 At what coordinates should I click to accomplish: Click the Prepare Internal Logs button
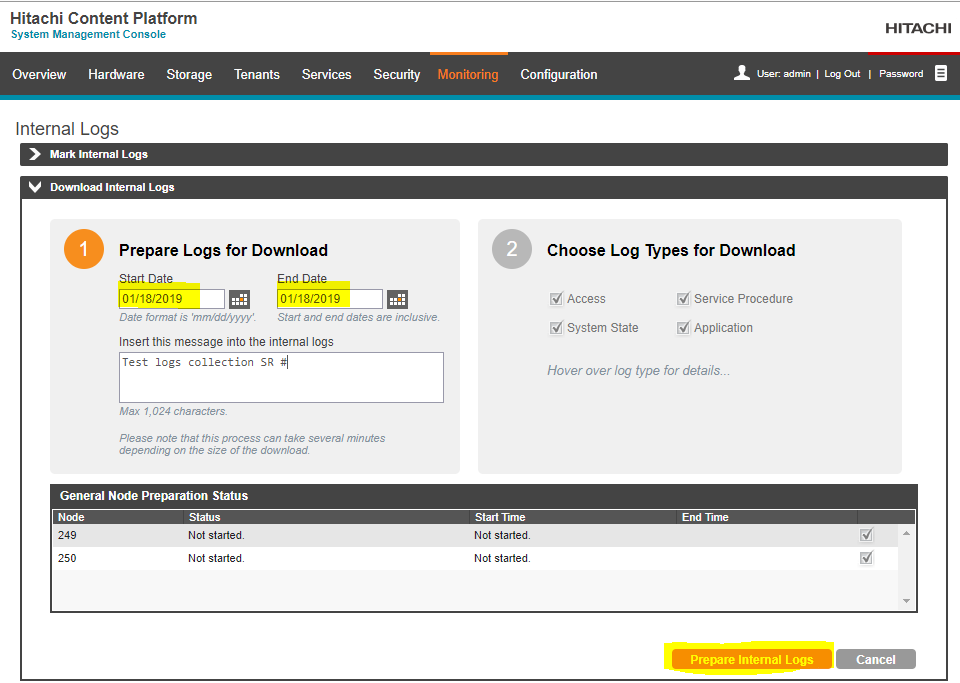click(x=750, y=659)
